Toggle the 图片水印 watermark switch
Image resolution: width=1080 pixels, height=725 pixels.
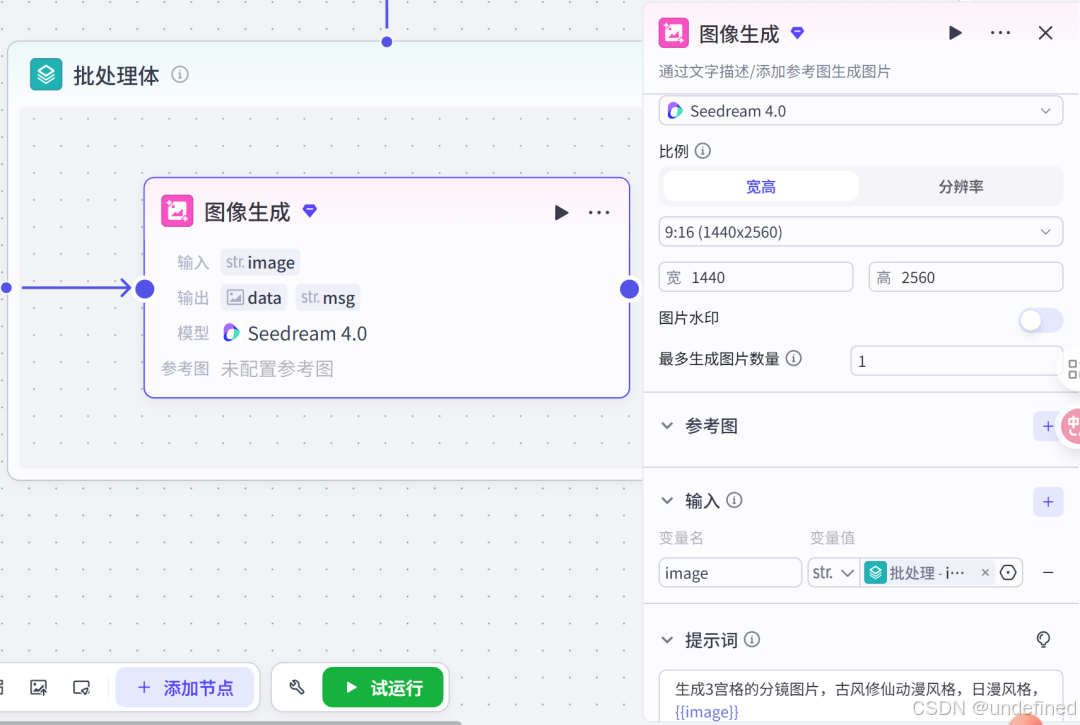tap(1040, 319)
